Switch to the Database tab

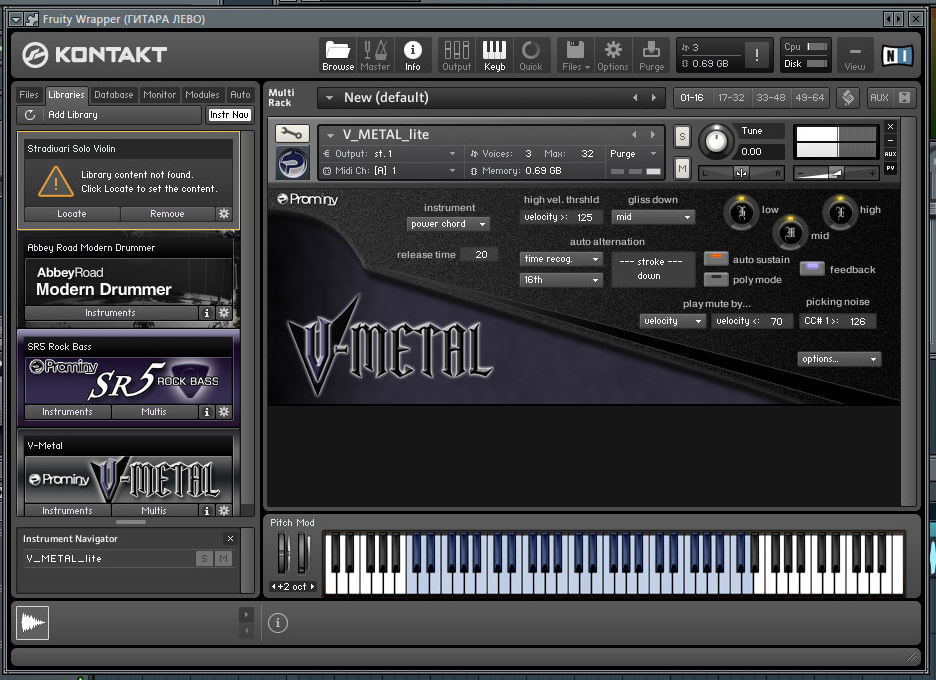point(114,95)
